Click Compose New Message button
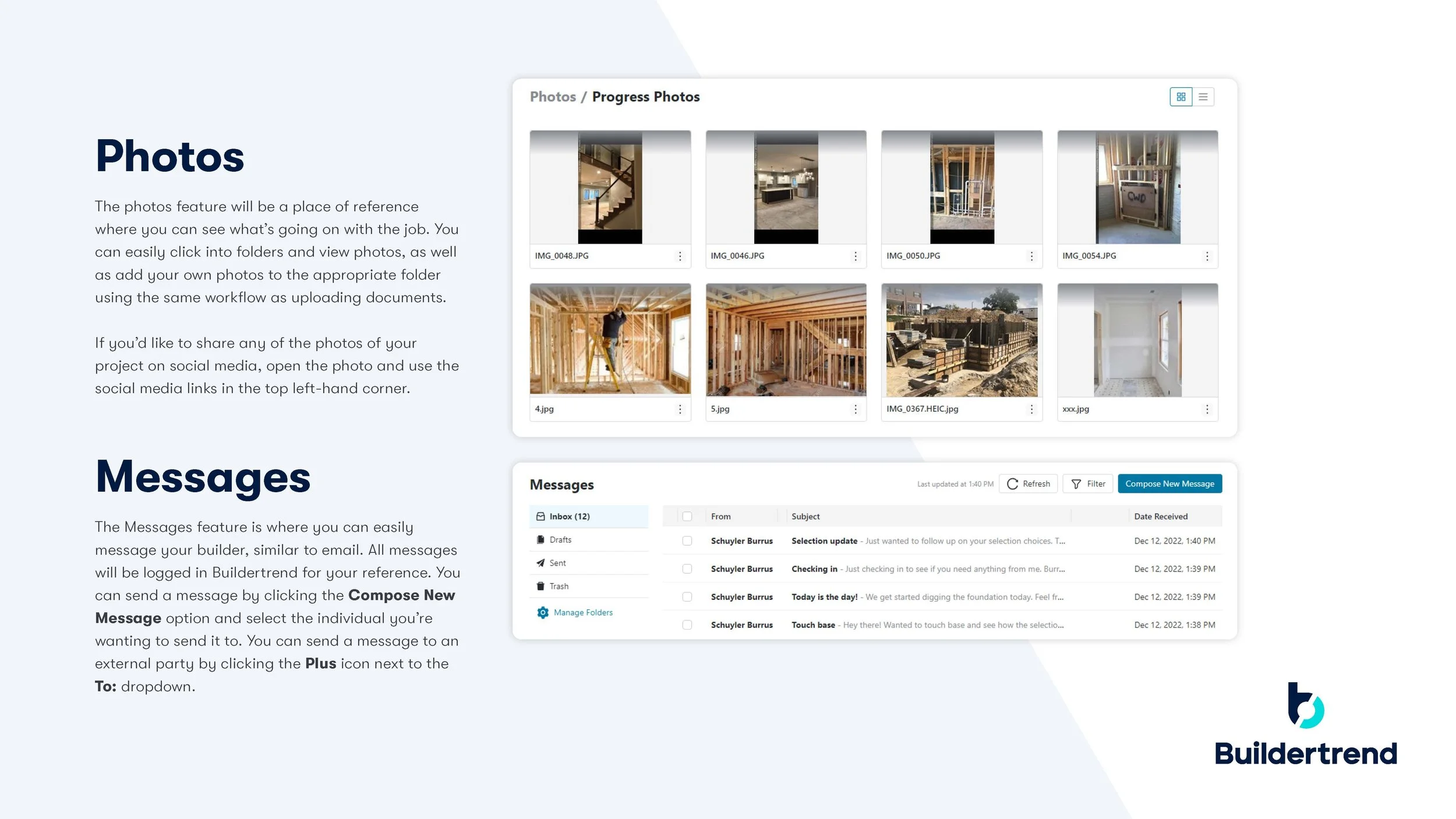The height and width of the screenshot is (819, 1456). pyautogui.click(x=1169, y=483)
